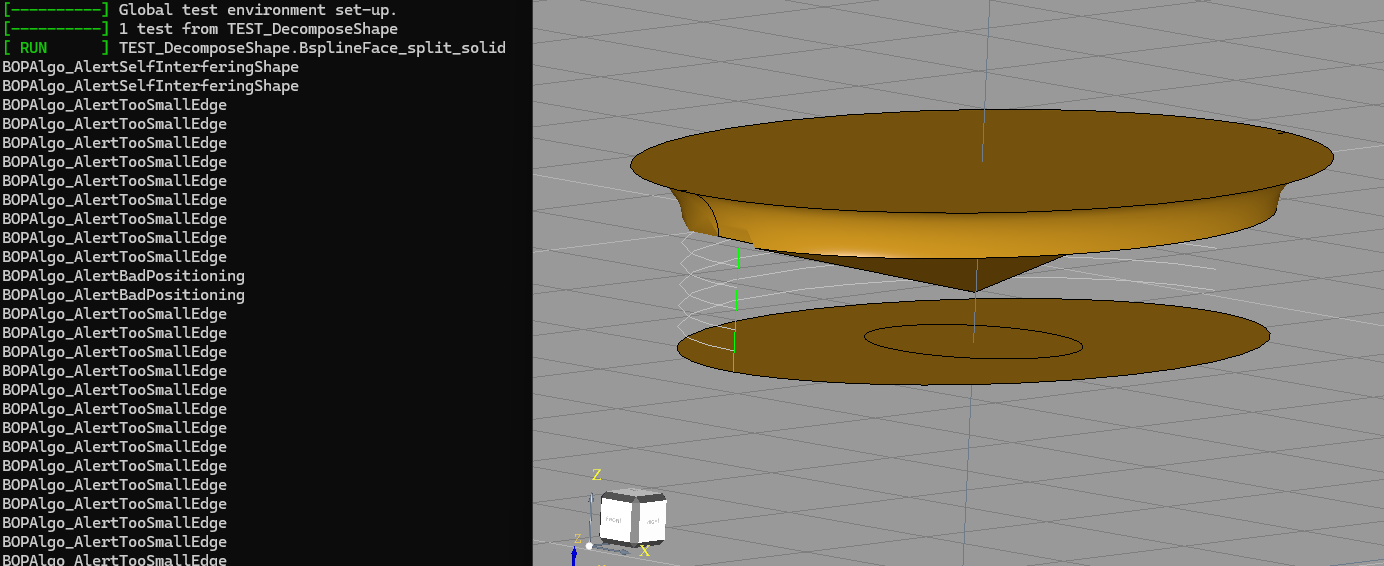Select the lowest green edge on the lower disc
The width and height of the screenshot is (1384, 566).
(733, 341)
